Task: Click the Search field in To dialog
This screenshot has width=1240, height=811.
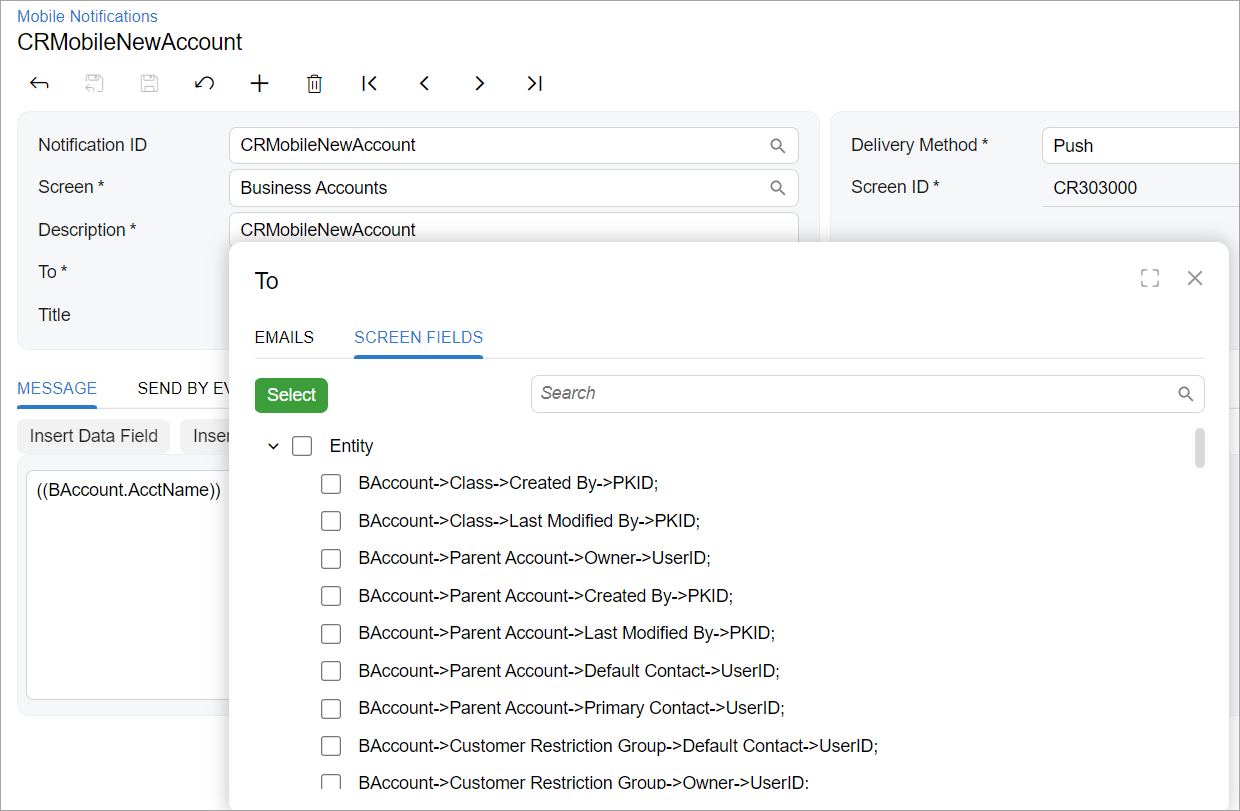Action: pos(855,394)
